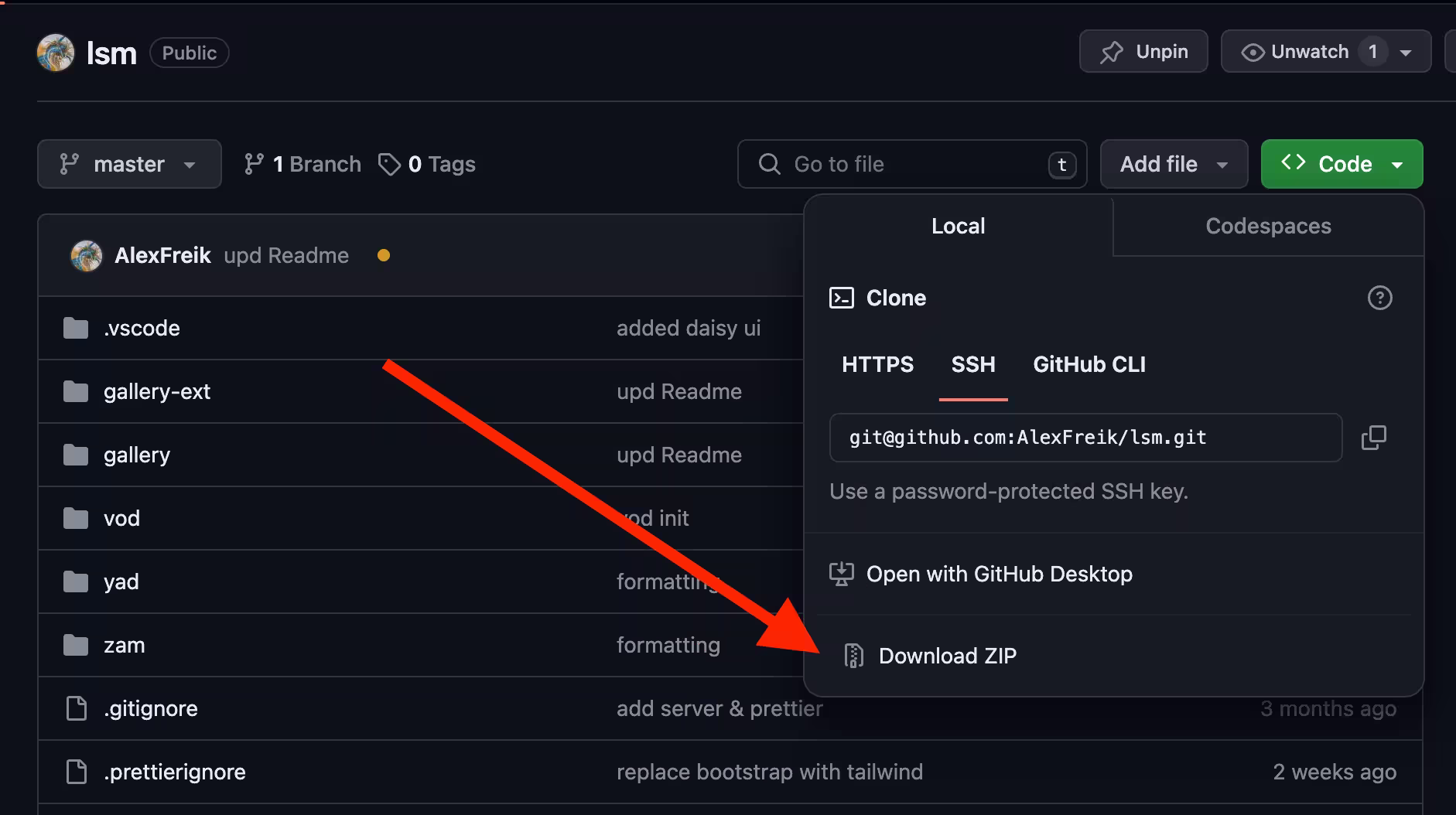Open the .prettierignore file
This screenshot has width=1456, height=815.
pos(175,772)
